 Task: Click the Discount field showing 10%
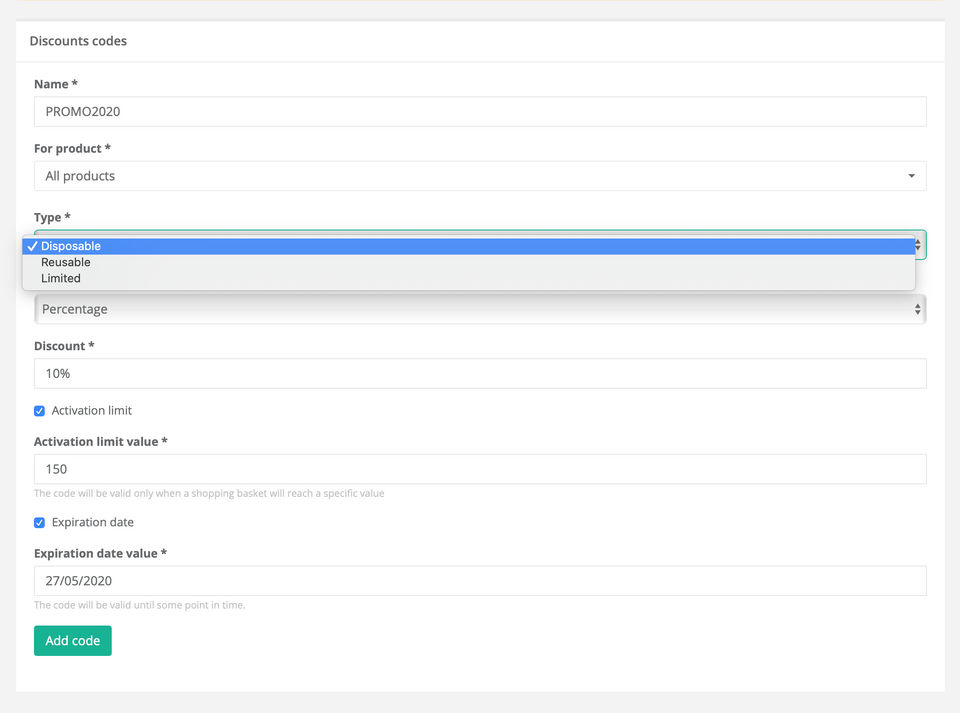480,374
